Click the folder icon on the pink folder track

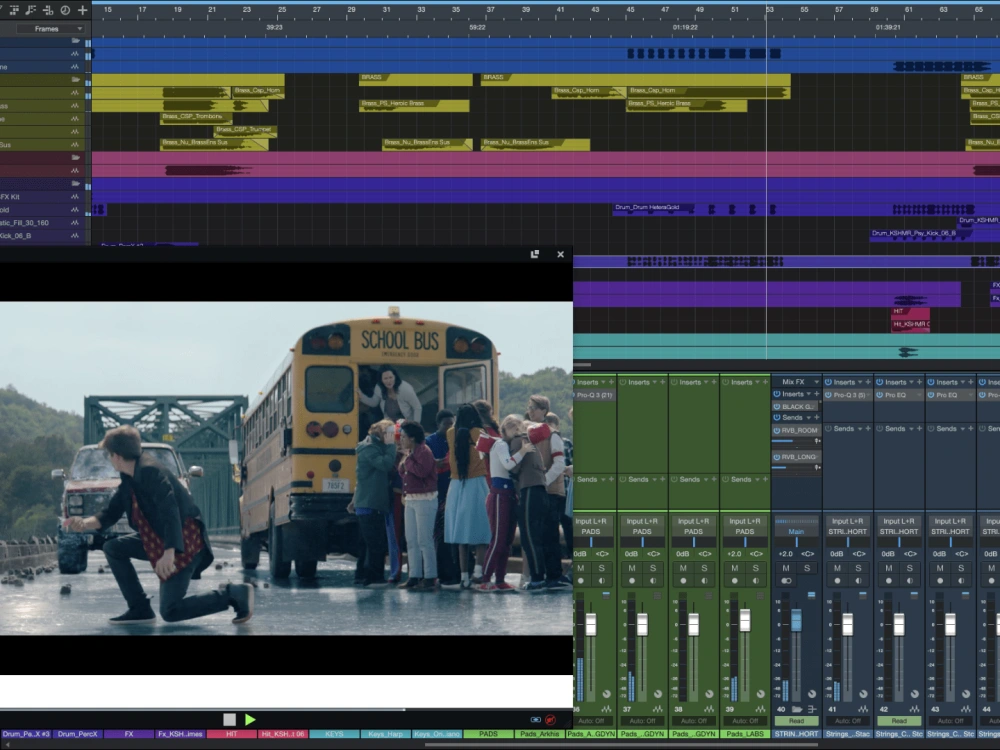click(x=75, y=158)
